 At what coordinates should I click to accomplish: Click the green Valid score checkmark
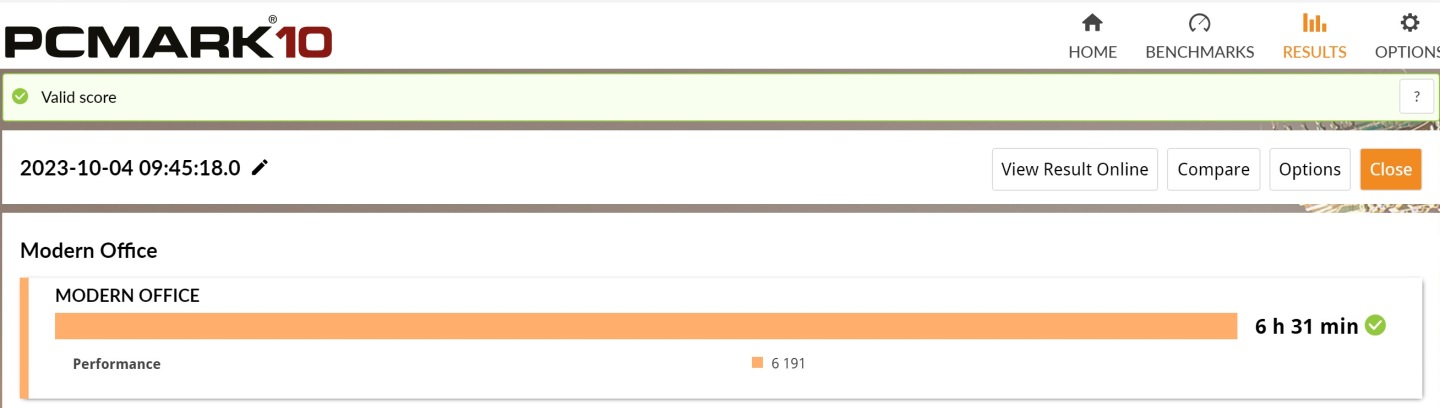[x=20, y=97]
